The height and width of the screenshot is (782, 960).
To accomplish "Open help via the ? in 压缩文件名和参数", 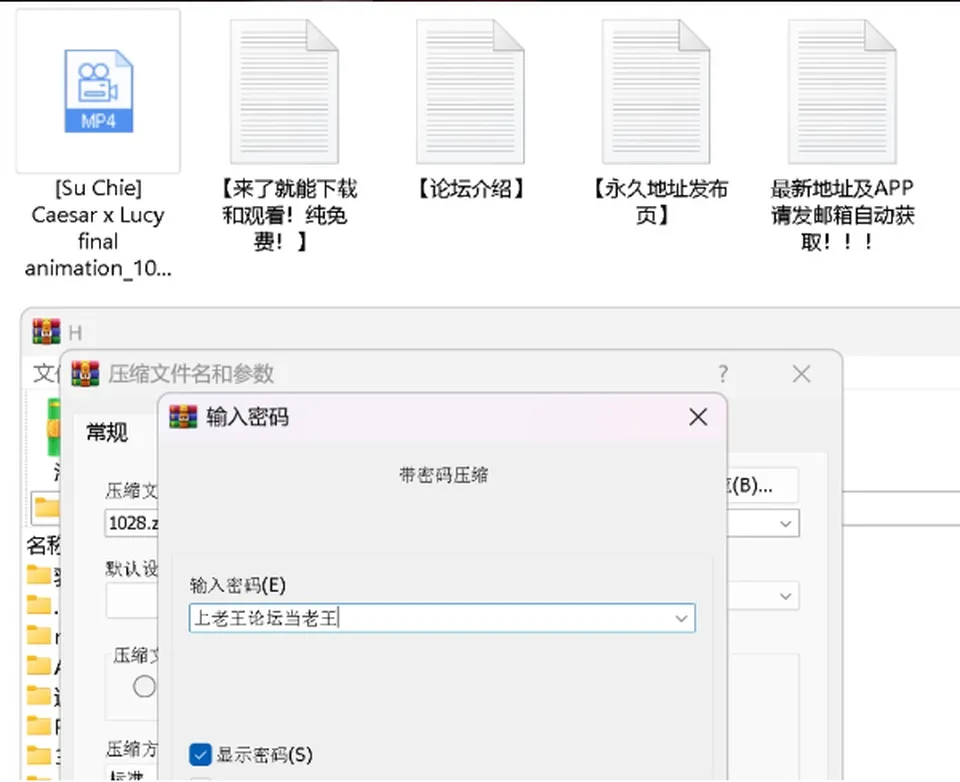I will [x=723, y=374].
